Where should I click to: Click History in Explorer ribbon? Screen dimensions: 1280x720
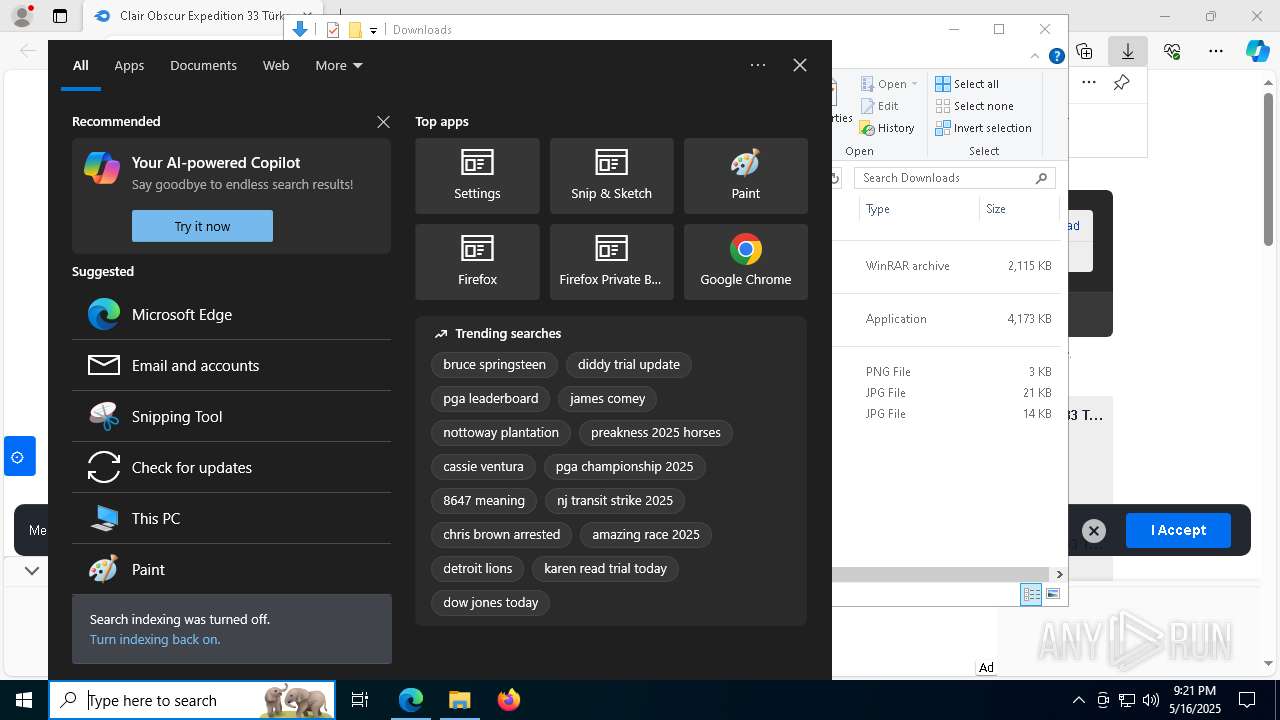point(886,128)
